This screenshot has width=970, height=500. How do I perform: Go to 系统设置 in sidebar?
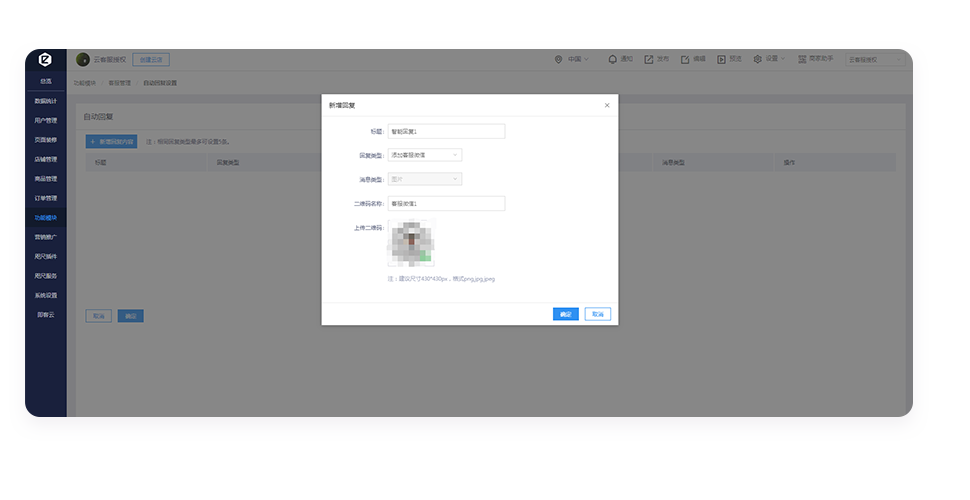pyautogui.click(x=46, y=295)
